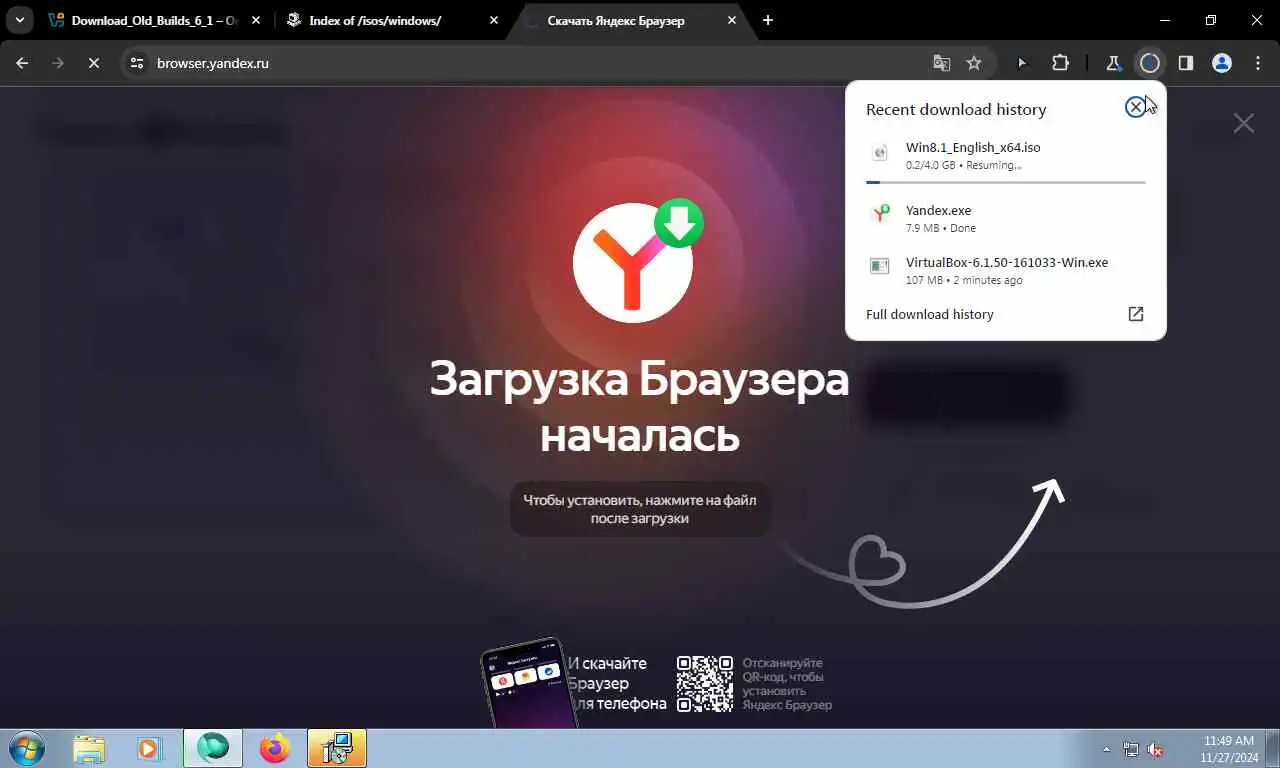
Task: Open the taskbar clock 11:49 AM
Action: coord(1230,748)
